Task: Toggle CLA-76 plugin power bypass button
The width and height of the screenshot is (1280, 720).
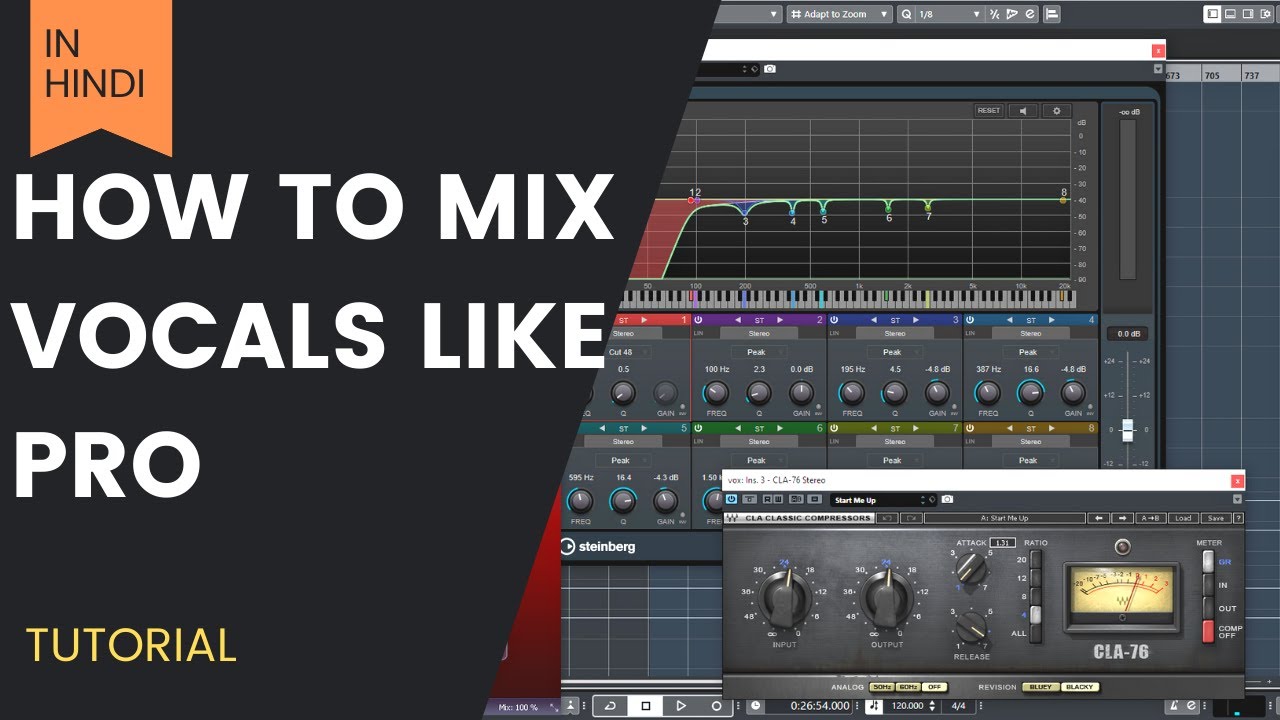Action: click(x=731, y=498)
